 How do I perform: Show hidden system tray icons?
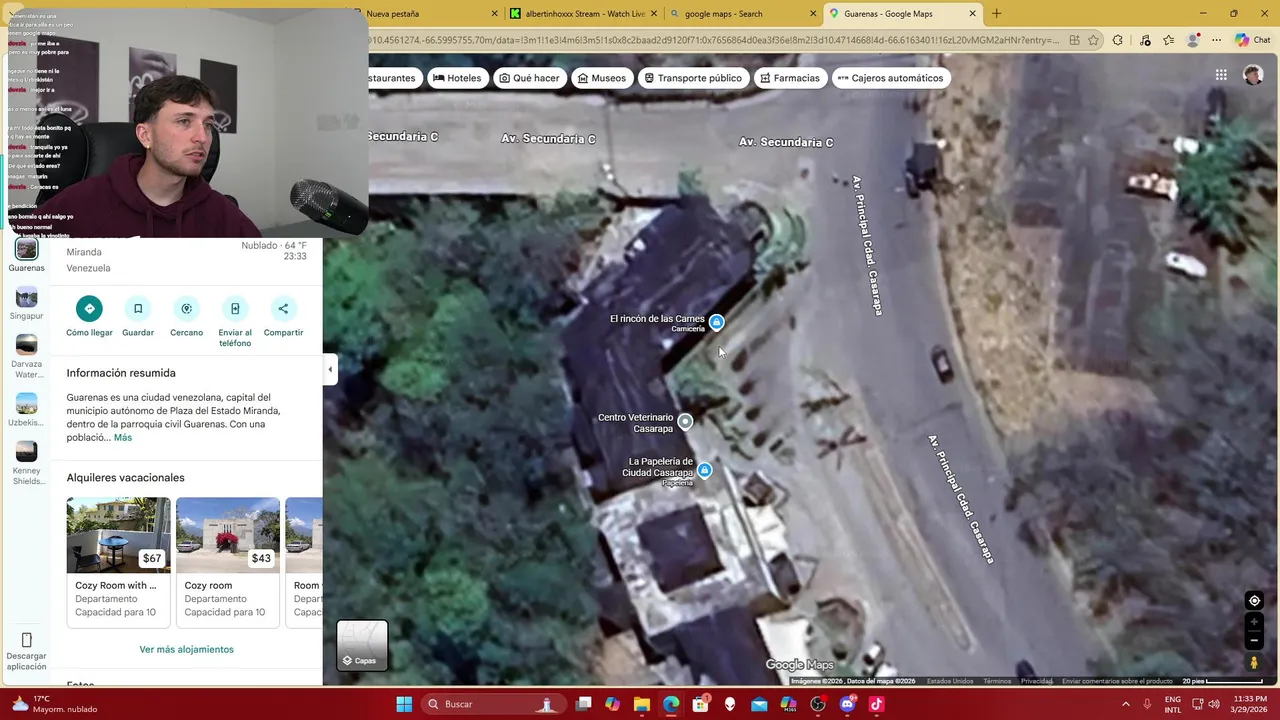tap(1125, 704)
